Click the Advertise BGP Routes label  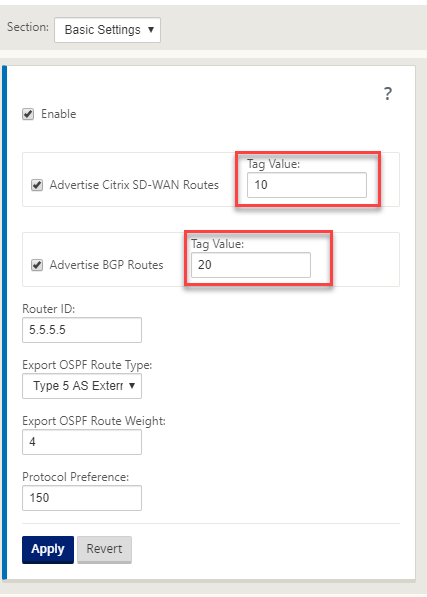(107, 265)
